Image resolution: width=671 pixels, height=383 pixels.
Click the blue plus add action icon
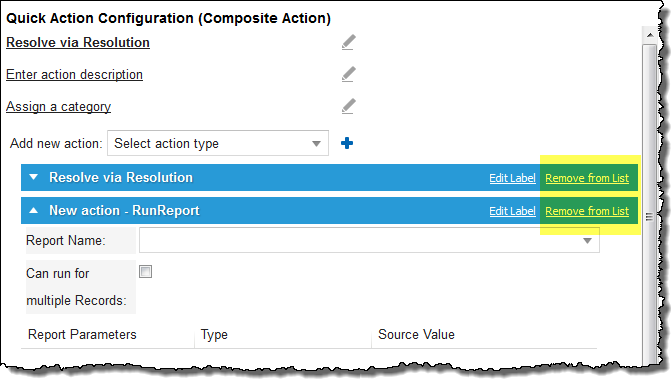point(347,143)
